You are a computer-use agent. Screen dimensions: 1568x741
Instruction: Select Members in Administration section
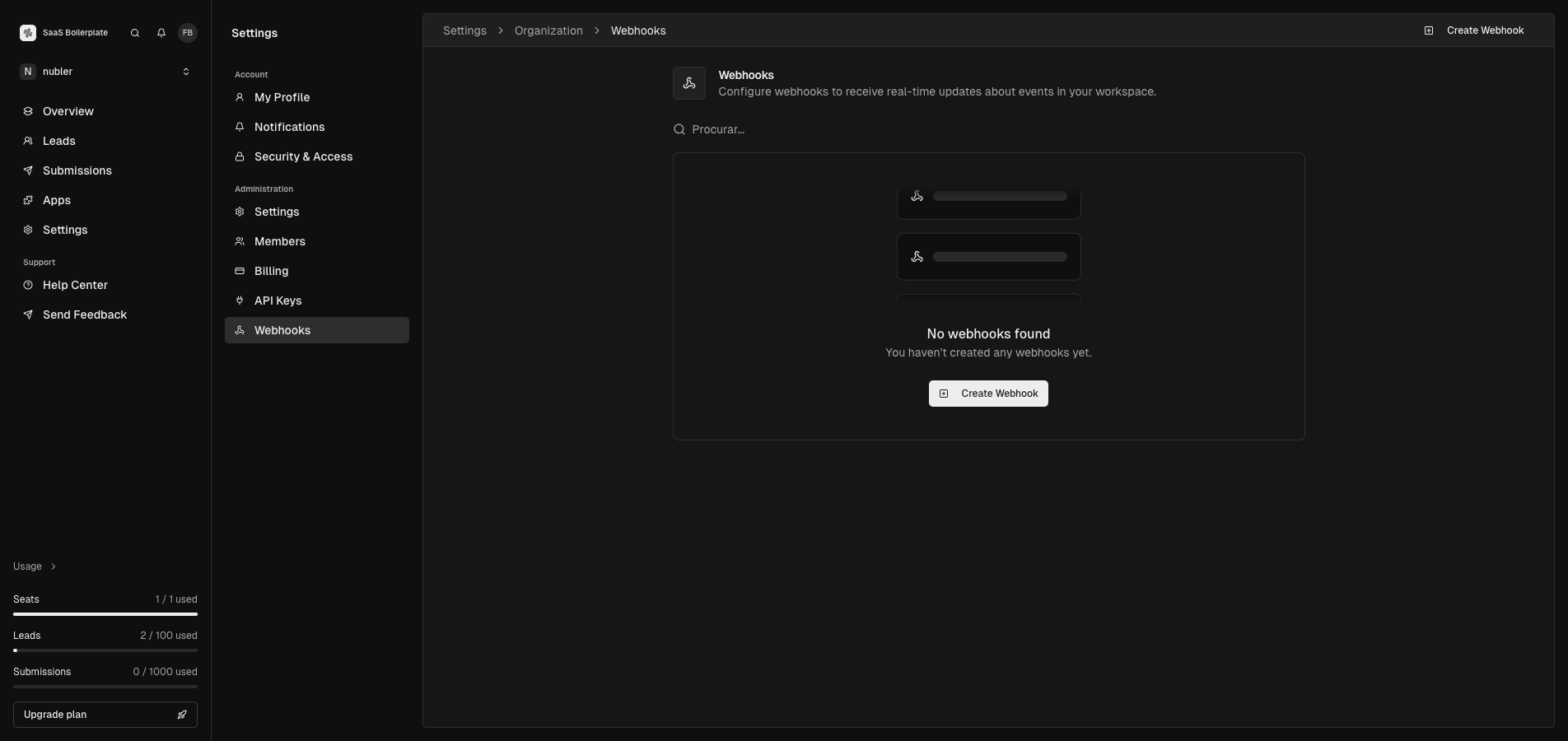279,241
